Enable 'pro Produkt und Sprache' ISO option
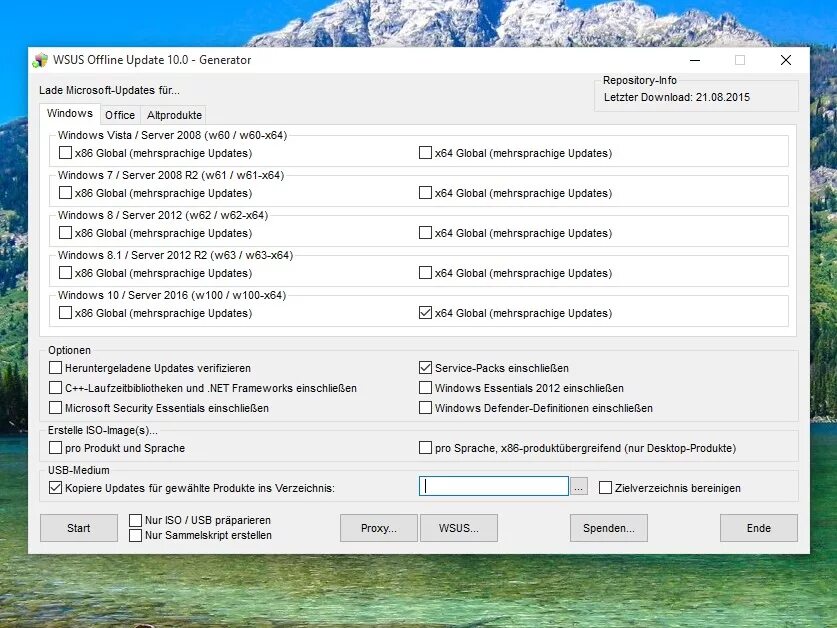This screenshot has height=628, width=837. coord(56,448)
